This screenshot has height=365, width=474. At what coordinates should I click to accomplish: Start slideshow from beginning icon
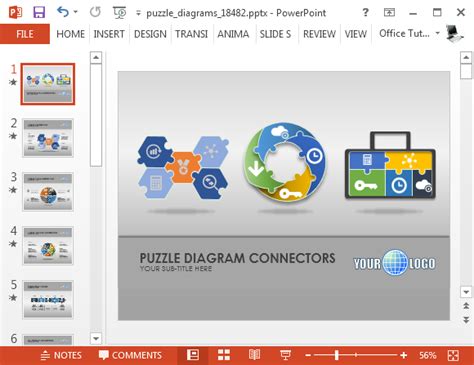pyautogui.click(x=119, y=12)
